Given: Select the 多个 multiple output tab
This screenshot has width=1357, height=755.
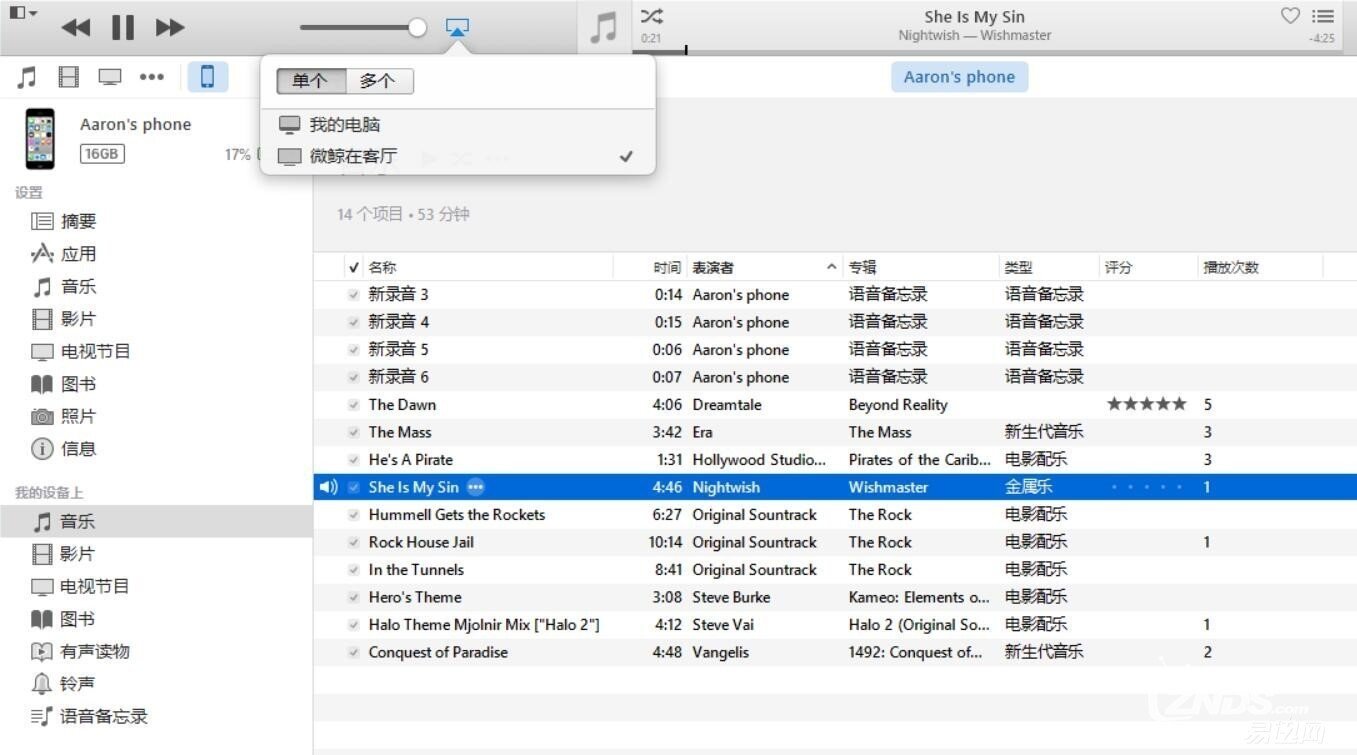Looking at the screenshot, I should pyautogui.click(x=379, y=82).
